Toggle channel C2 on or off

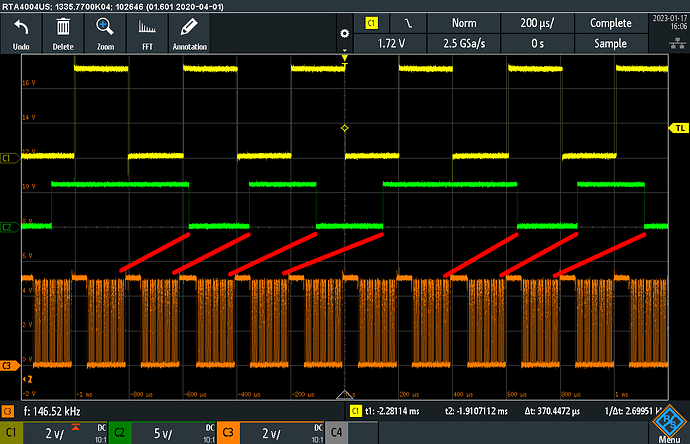[x=118, y=431]
